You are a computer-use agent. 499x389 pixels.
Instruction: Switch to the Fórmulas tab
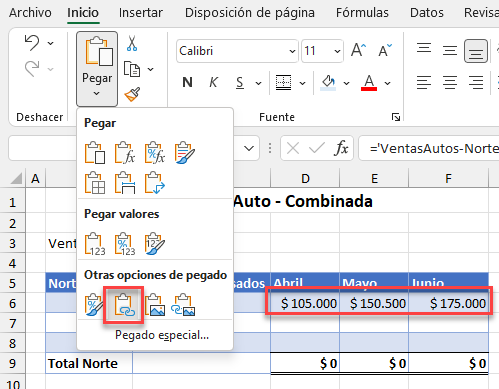(x=362, y=13)
